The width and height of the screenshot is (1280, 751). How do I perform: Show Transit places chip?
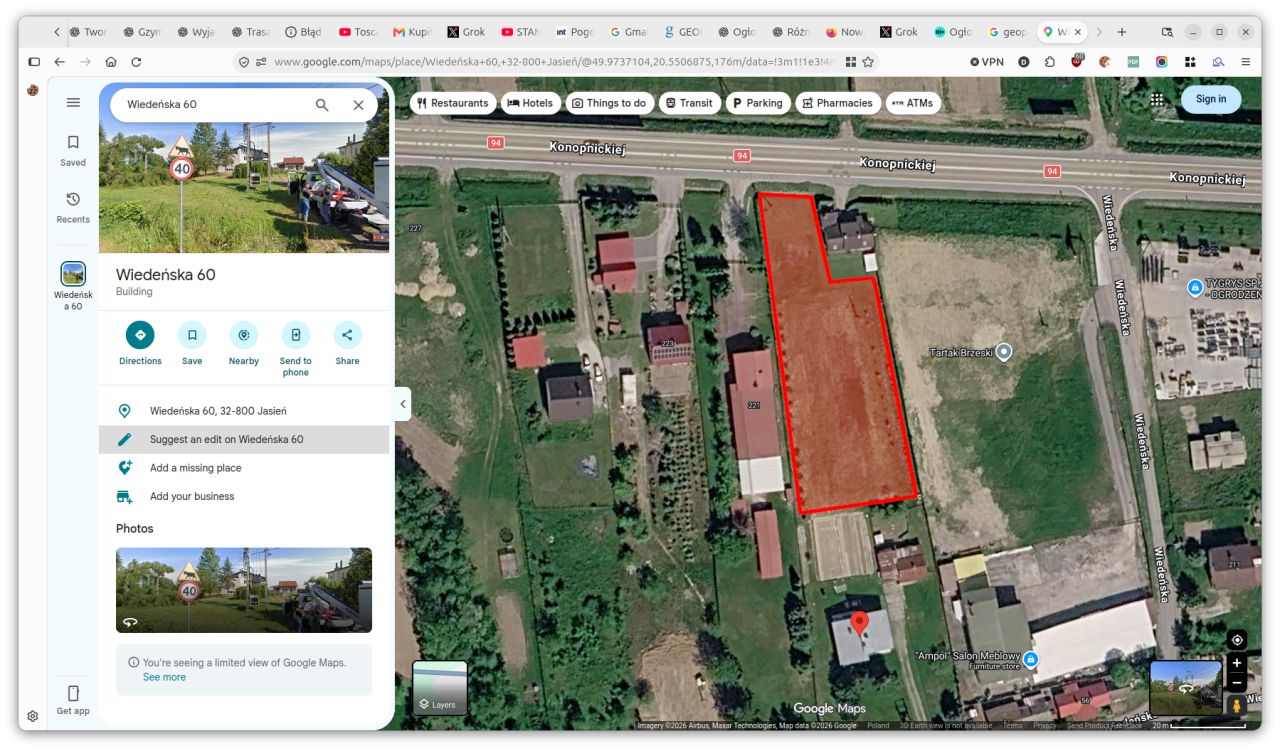[x=689, y=103]
